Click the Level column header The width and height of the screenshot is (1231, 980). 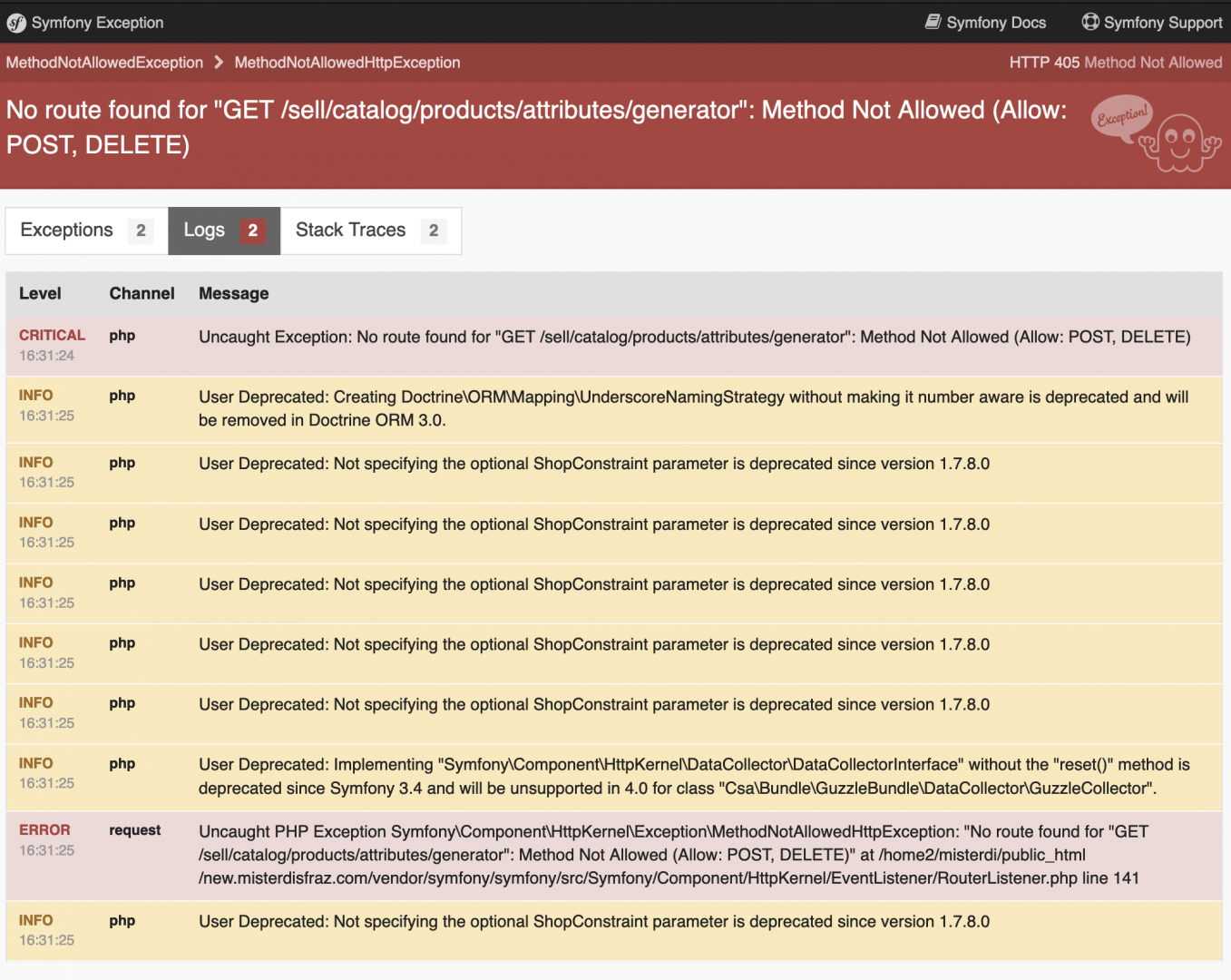[40, 293]
